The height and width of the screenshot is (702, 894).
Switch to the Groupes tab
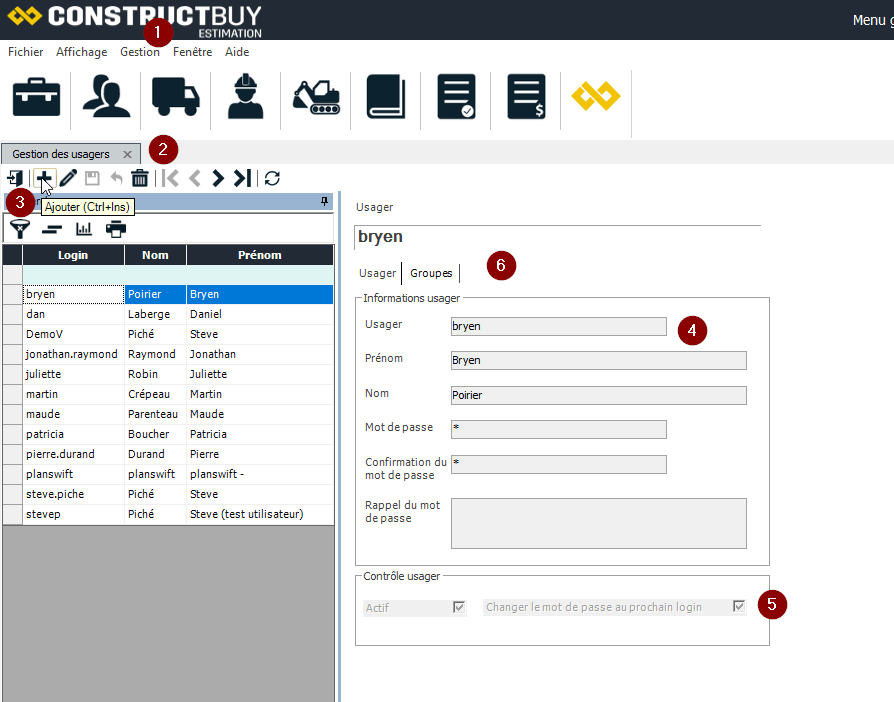tap(431, 273)
